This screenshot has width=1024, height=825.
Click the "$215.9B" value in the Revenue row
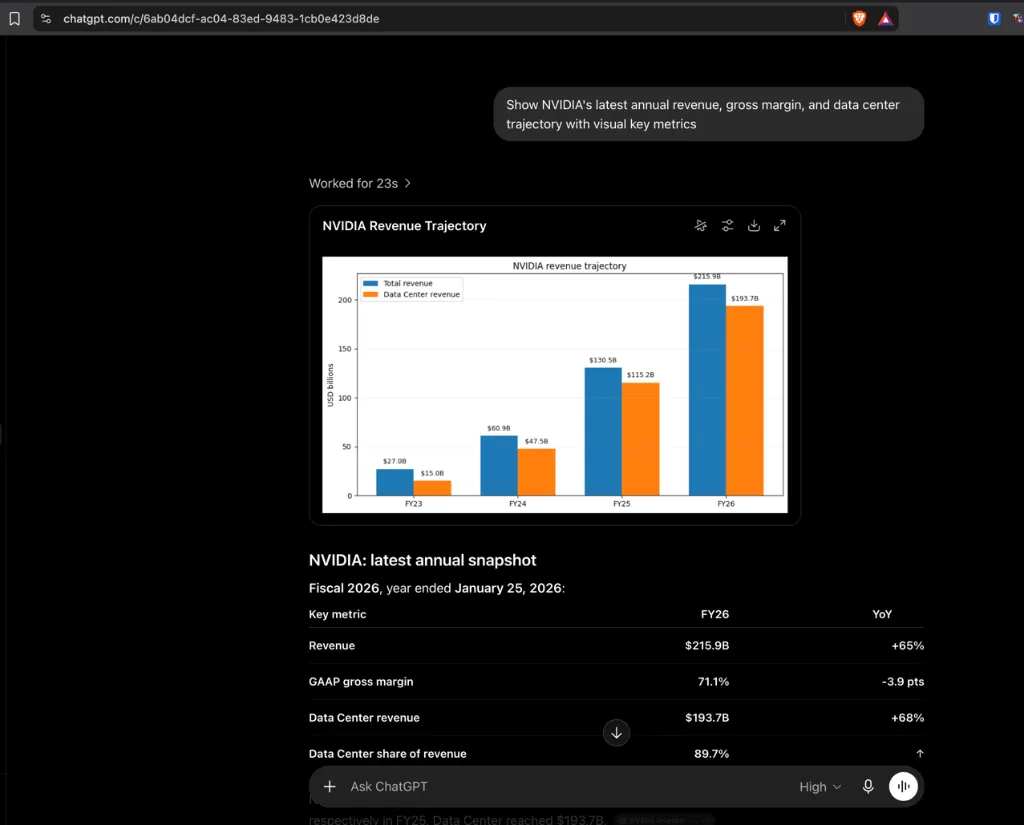click(707, 645)
